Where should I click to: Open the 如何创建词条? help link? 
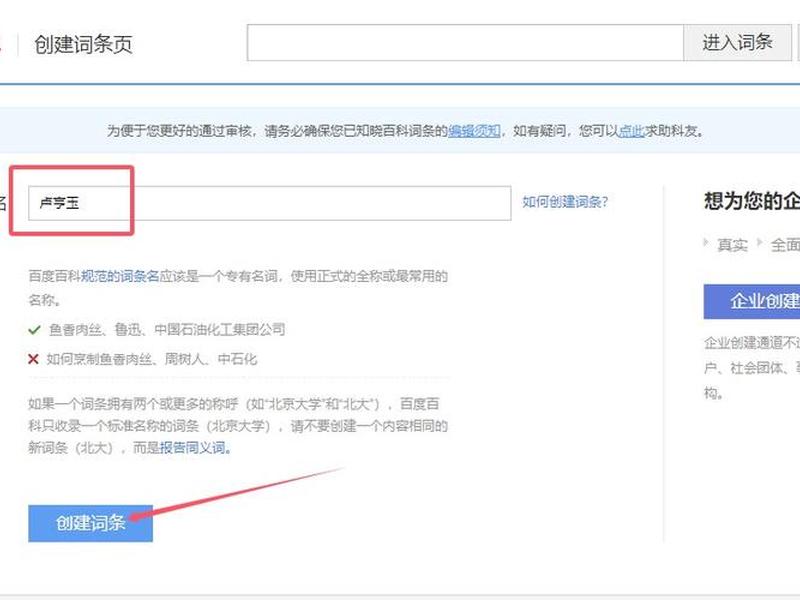565,202
